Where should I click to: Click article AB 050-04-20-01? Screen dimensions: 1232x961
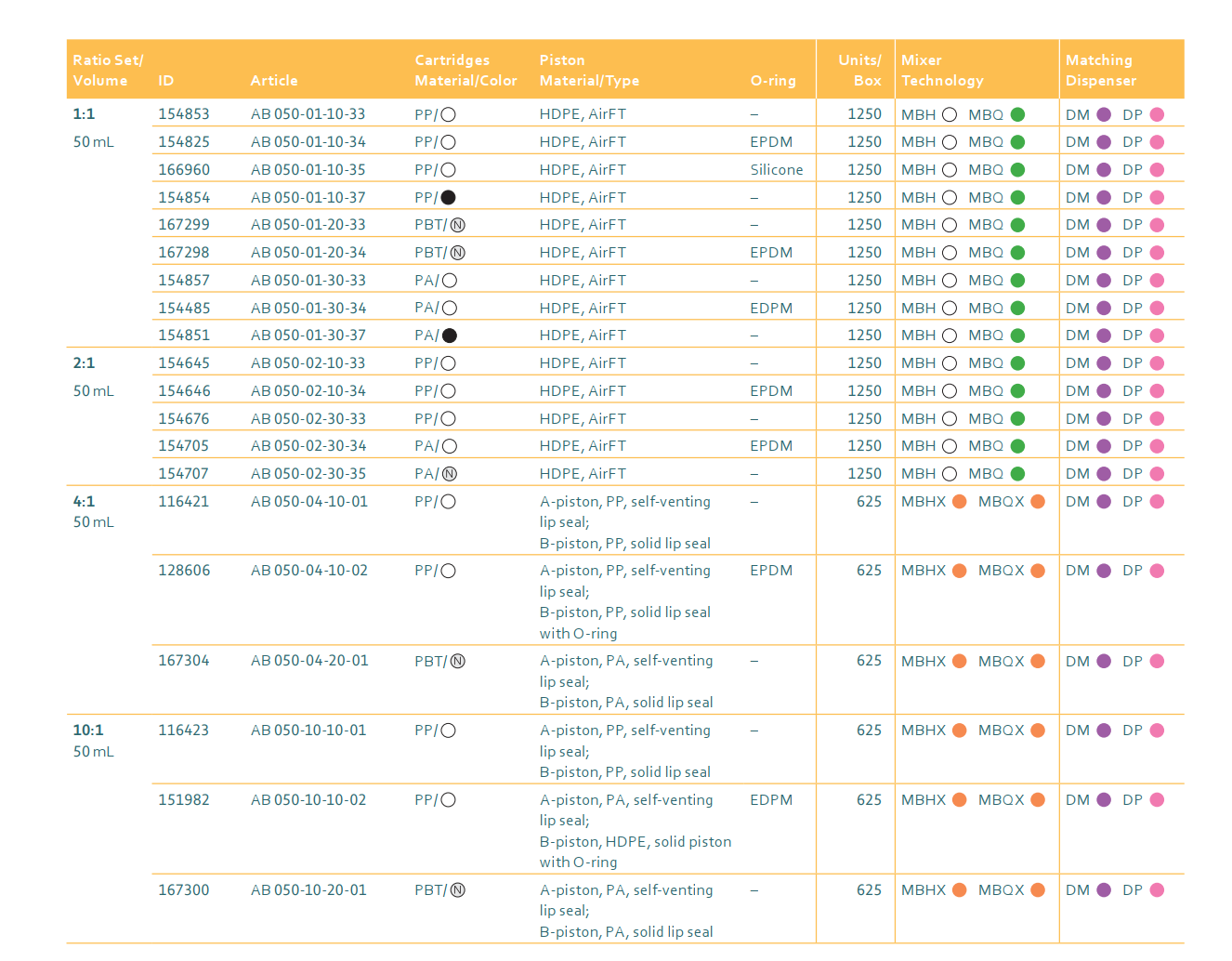[x=309, y=661]
